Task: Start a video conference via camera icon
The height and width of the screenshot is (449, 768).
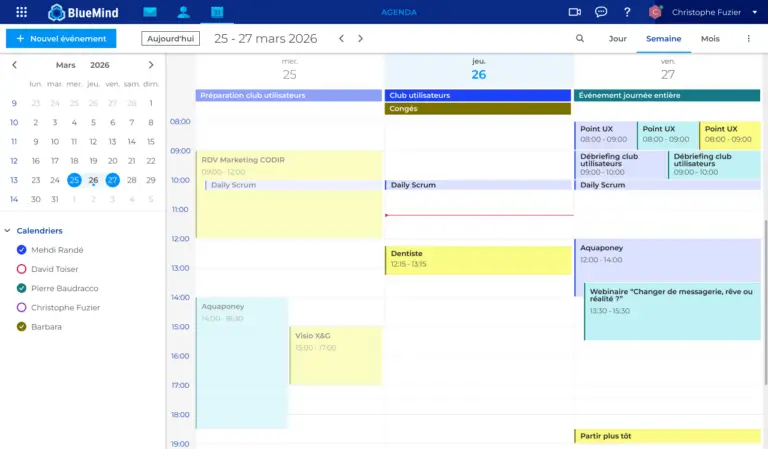Action: click(x=575, y=12)
